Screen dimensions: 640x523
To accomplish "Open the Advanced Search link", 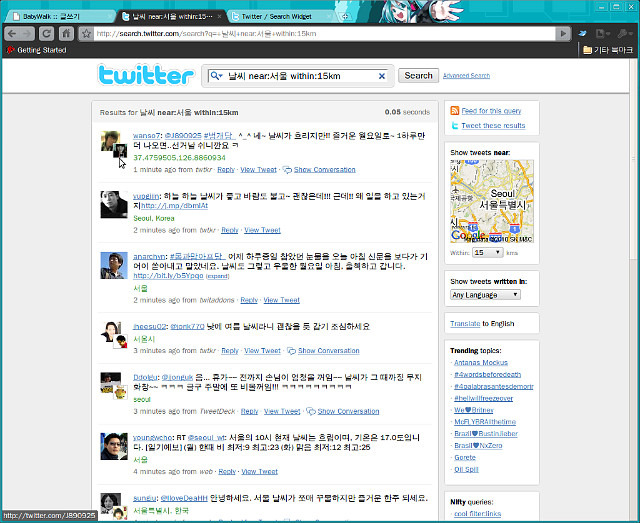I will point(466,76).
